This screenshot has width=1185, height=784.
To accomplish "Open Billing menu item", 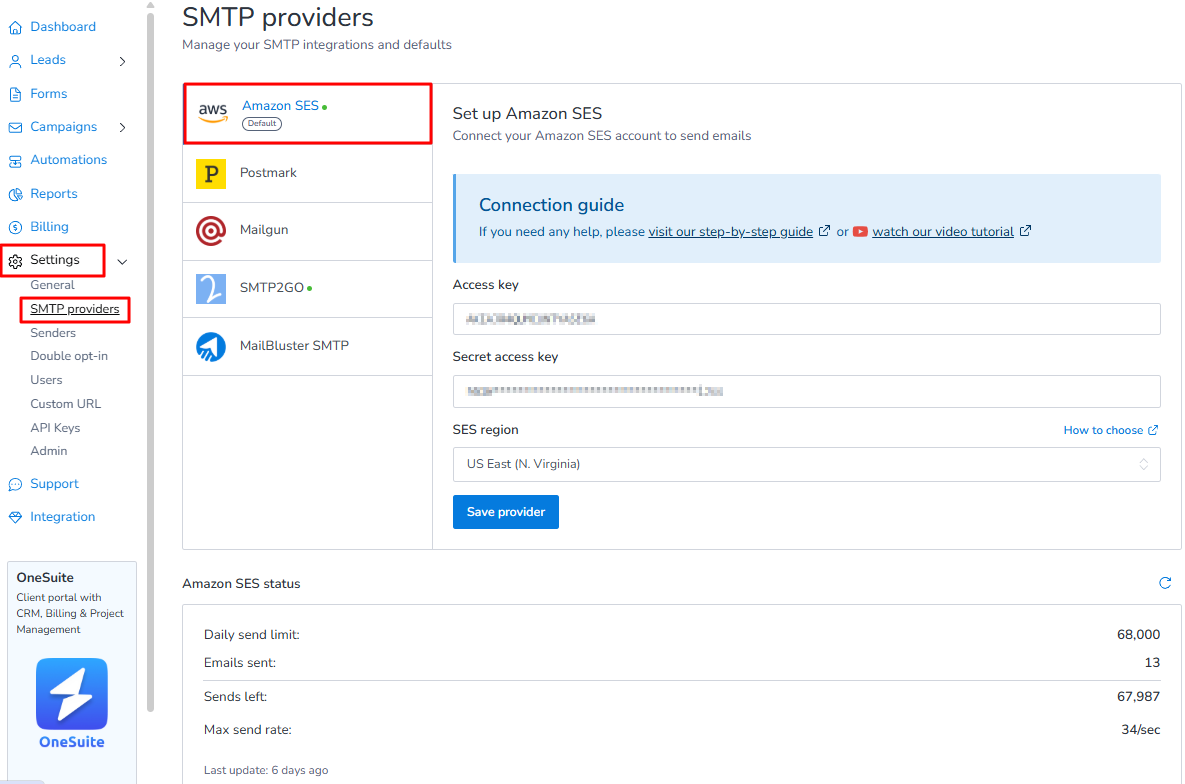I will click(49, 227).
